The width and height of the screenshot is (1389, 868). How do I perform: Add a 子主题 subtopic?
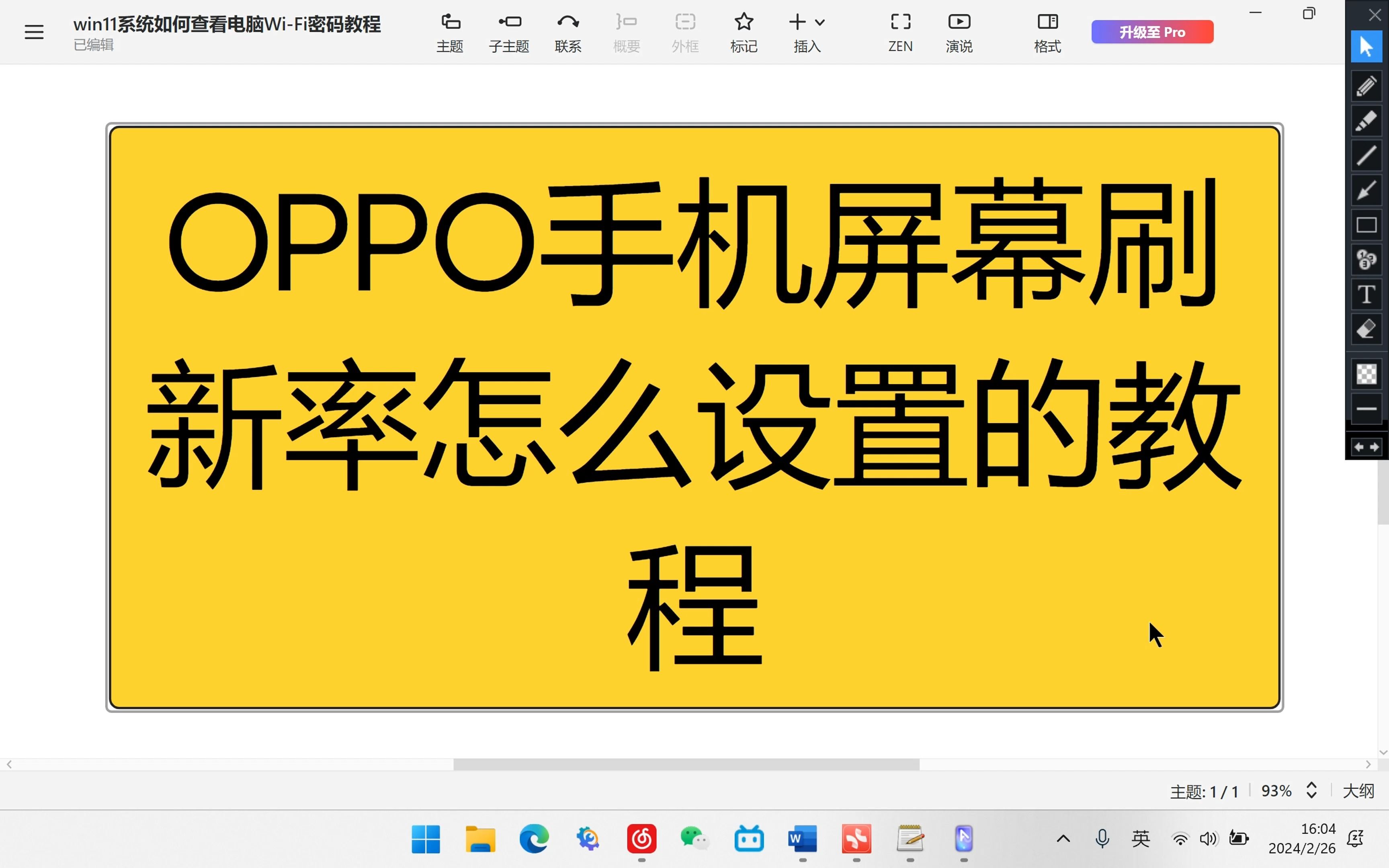(509, 33)
